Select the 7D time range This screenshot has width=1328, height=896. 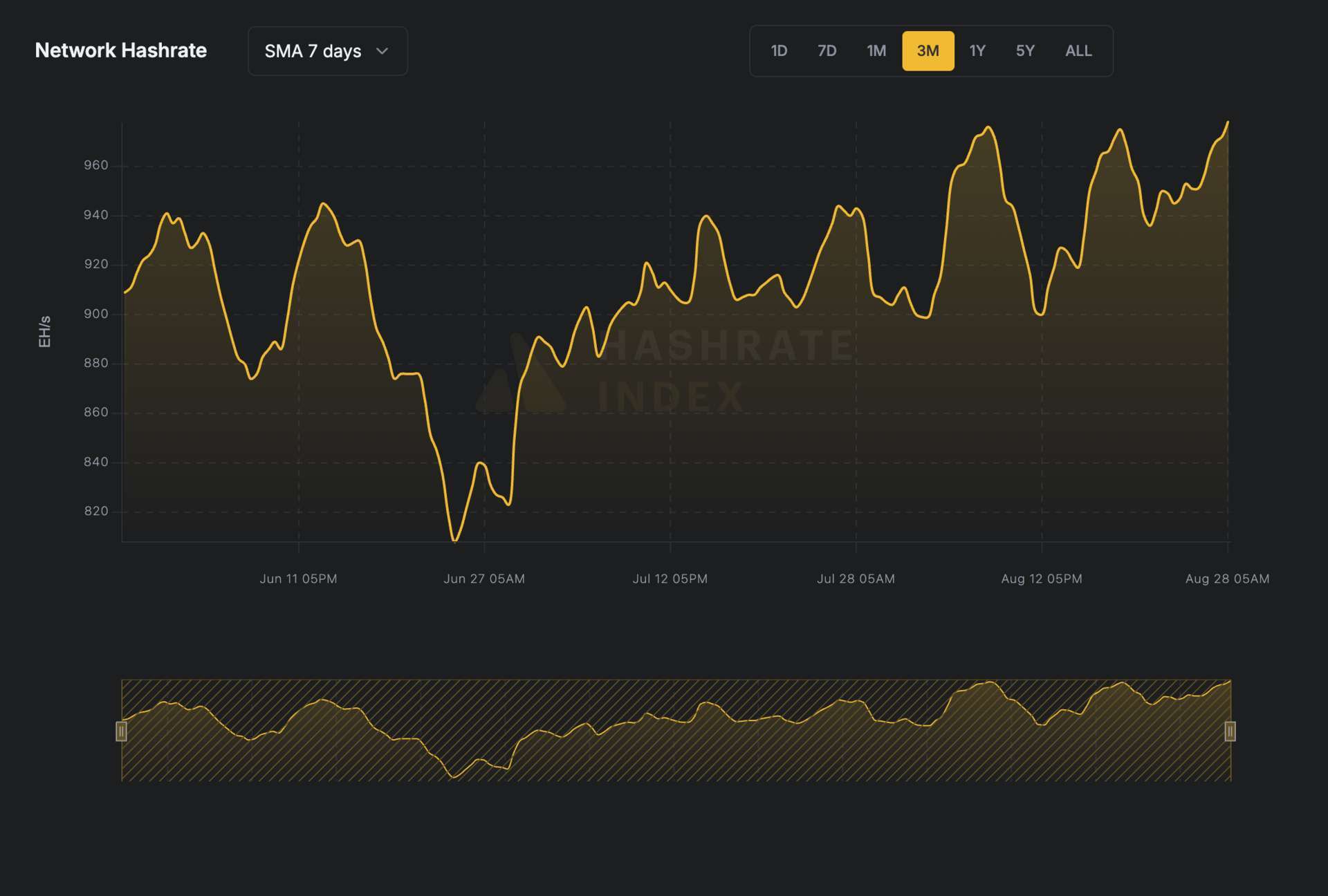tap(827, 51)
